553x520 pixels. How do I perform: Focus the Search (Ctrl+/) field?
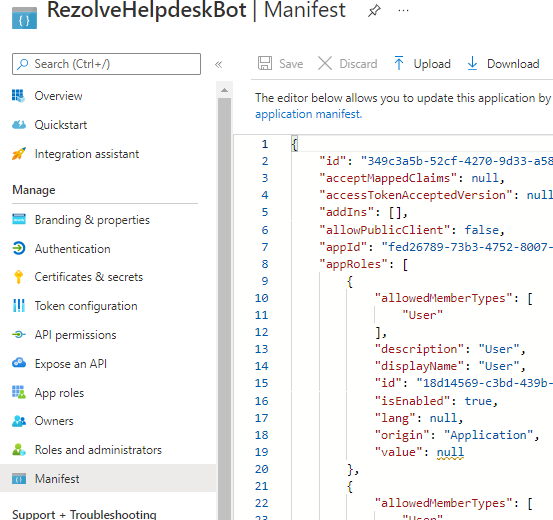coord(107,64)
